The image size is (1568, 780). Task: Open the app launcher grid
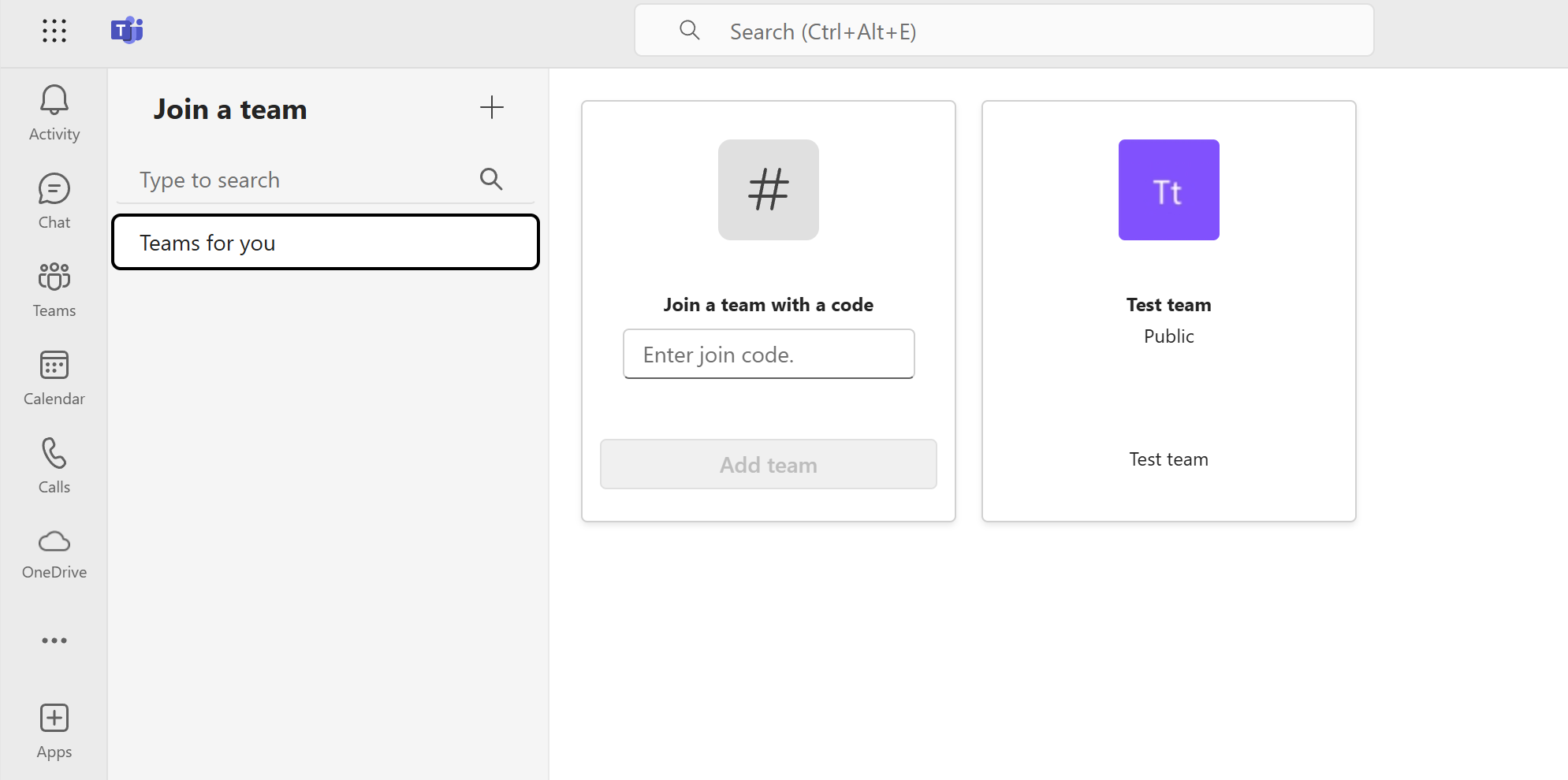pyautogui.click(x=54, y=31)
